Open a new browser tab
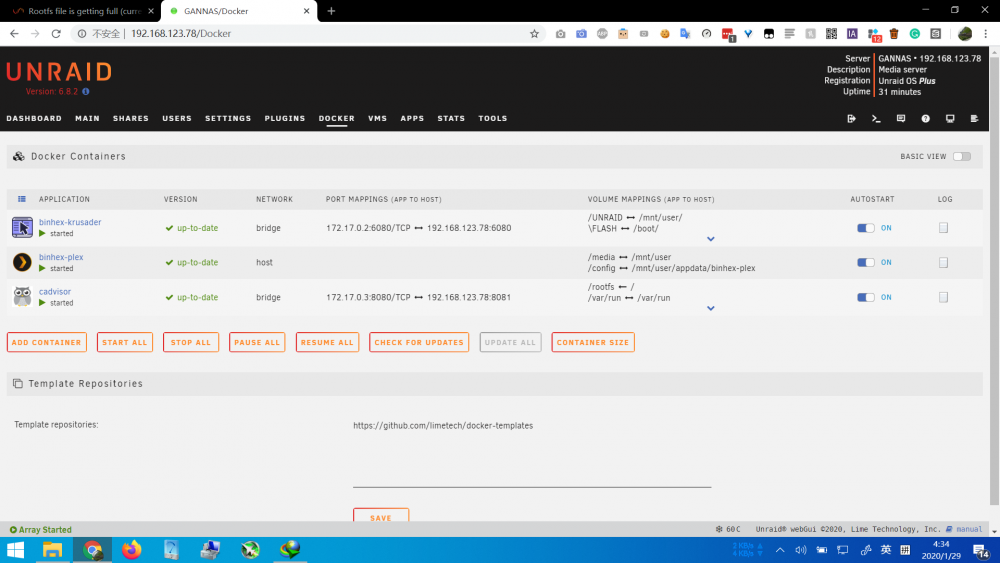1000x563 pixels. tap(331, 11)
